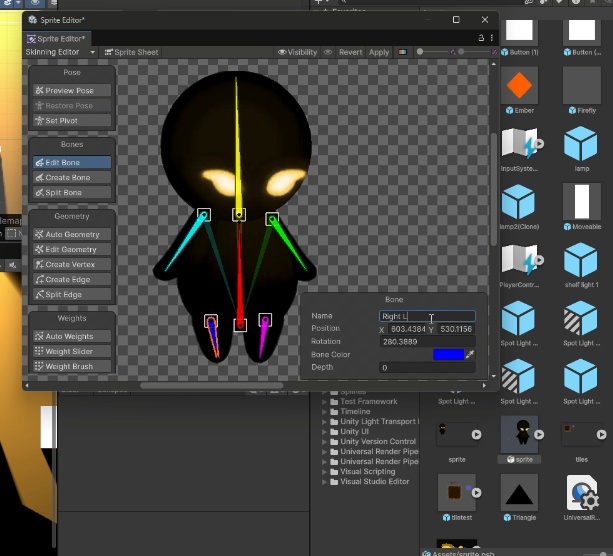Click the blue Bone Color swatch
613x556 pixels.
(x=448, y=354)
